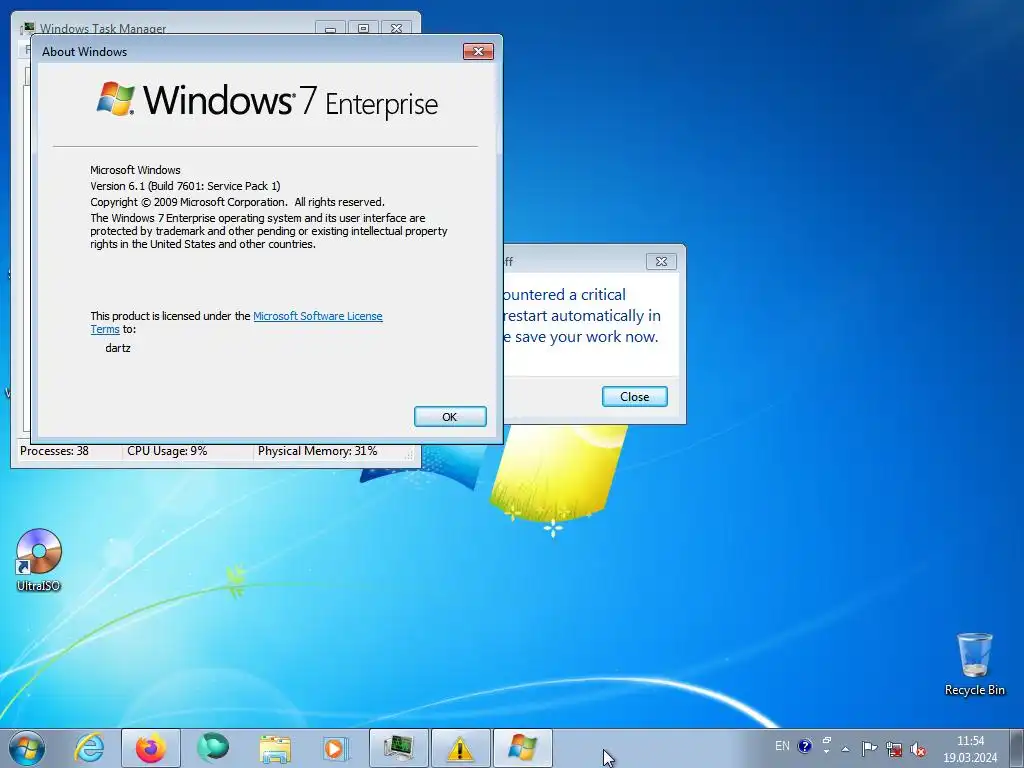Viewport: 1024px width, 768px height.
Task: Close the About Windows dialog with the red X
Action: click(x=478, y=52)
